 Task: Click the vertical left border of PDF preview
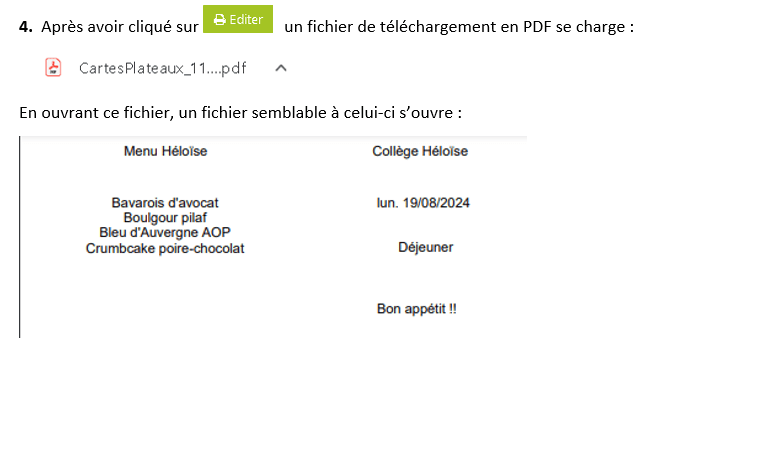point(20,237)
